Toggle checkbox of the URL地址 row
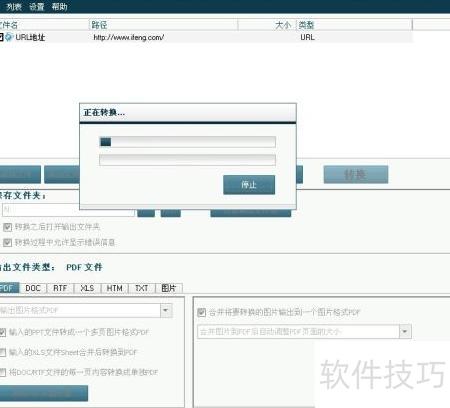450x408 pixels. pos(1,37)
